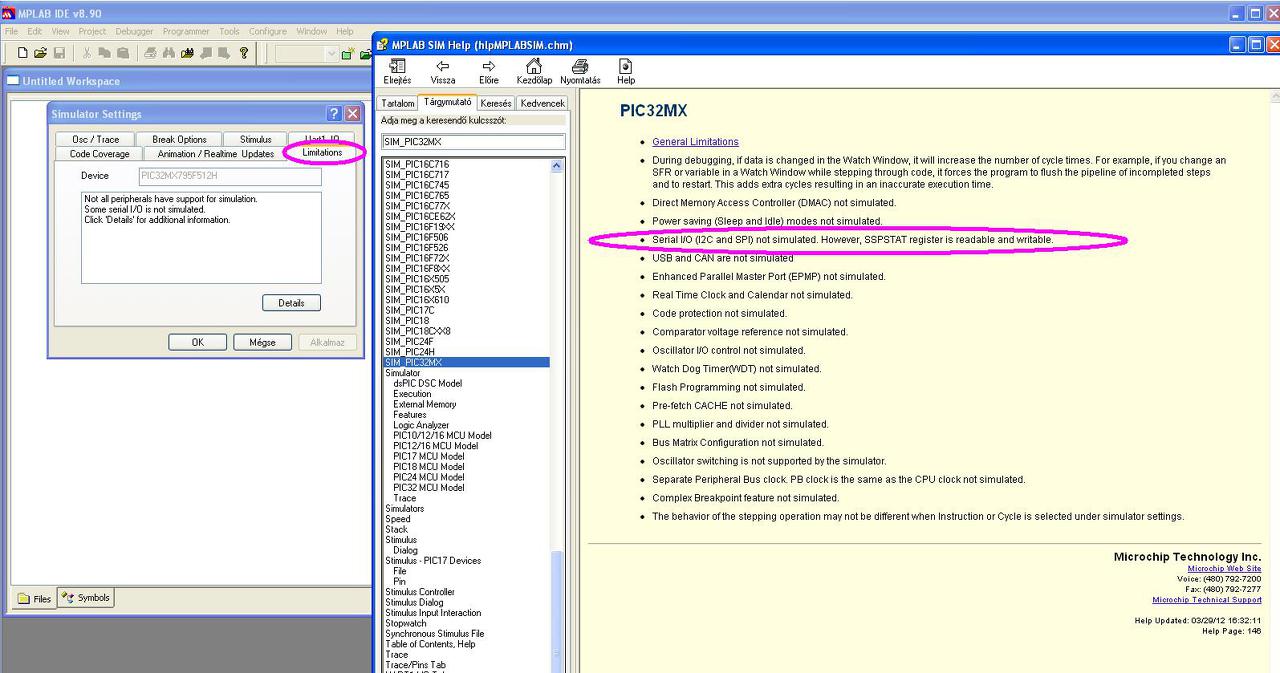Select SIM_PIC16C716 index entry
The width and height of the screenshot is (1280, 673).
click(x=417, y=164)
